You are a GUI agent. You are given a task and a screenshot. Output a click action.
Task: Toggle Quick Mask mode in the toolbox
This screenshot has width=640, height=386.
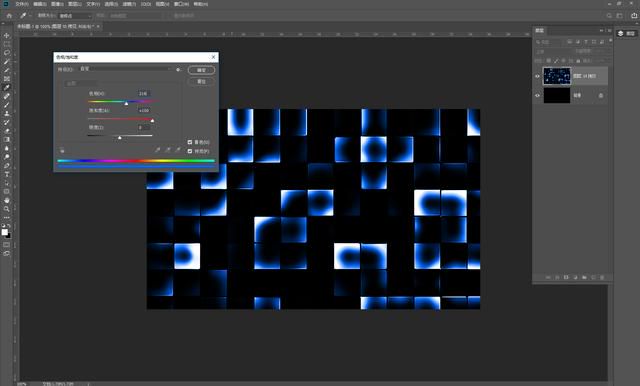pos(7,245)
